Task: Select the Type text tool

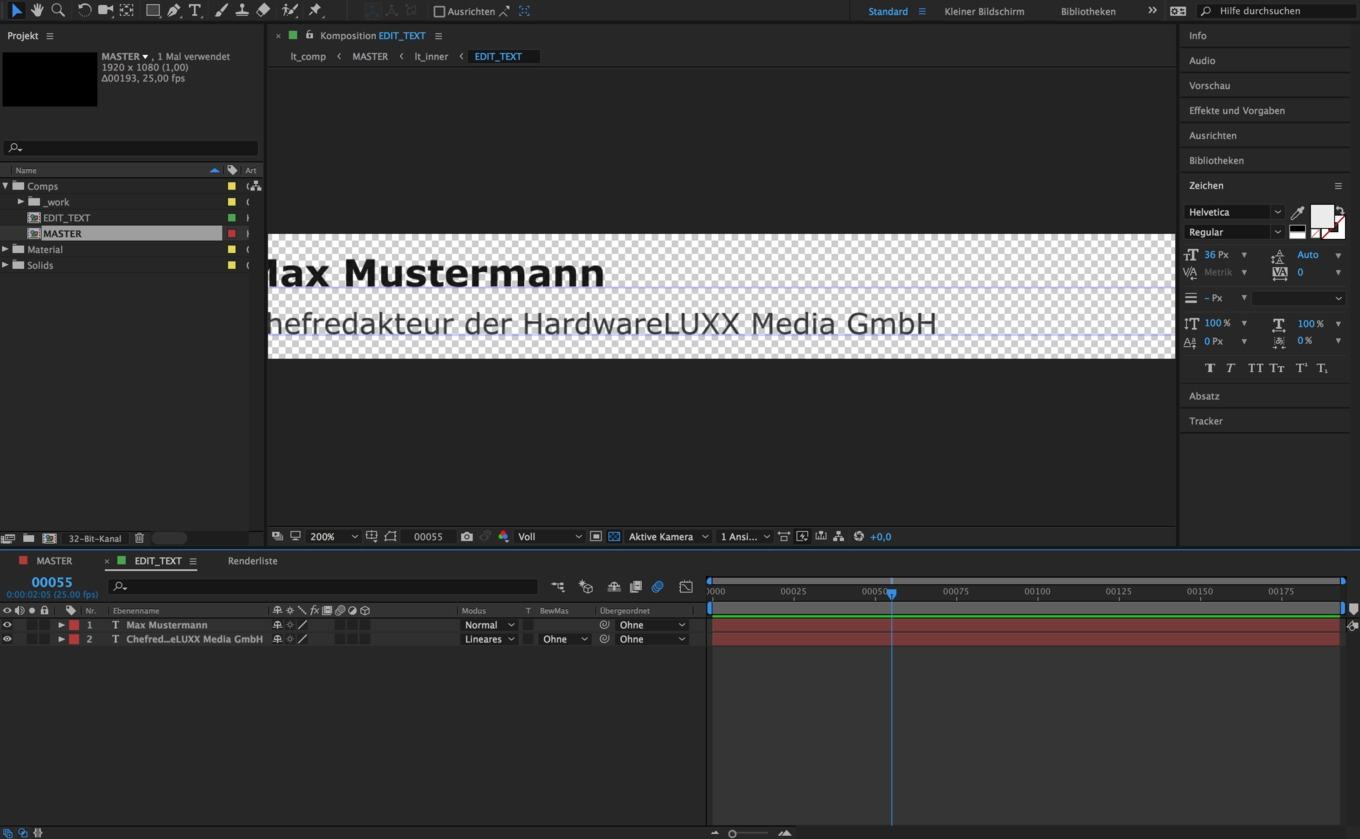Action: [195, 10]
